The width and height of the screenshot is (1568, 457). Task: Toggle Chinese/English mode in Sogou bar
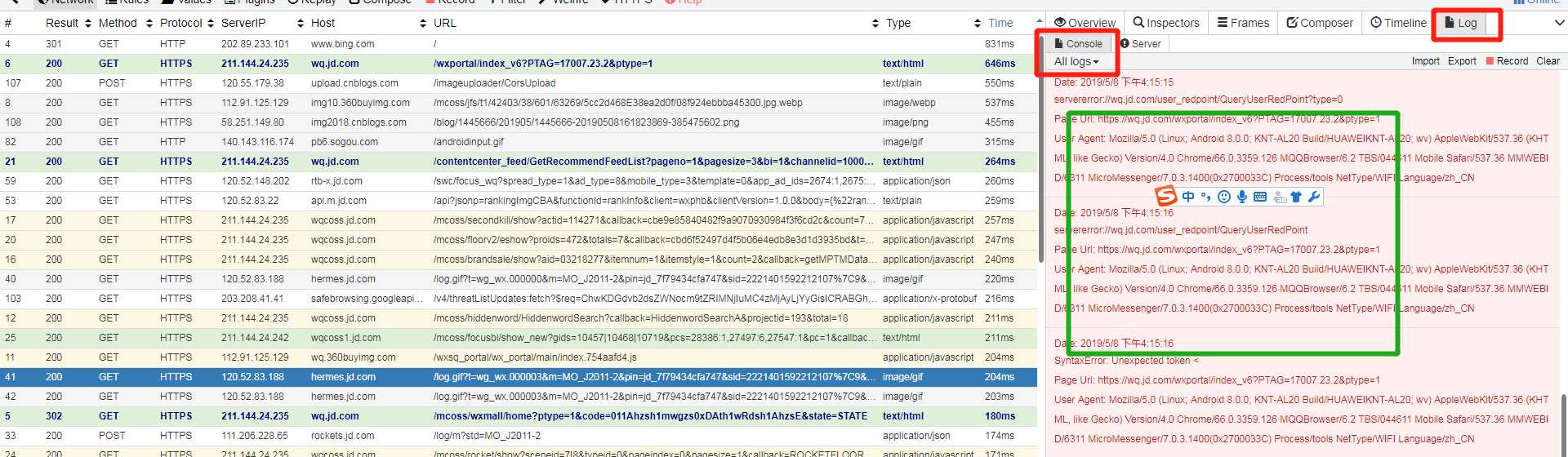click(x=1188, y=197)
